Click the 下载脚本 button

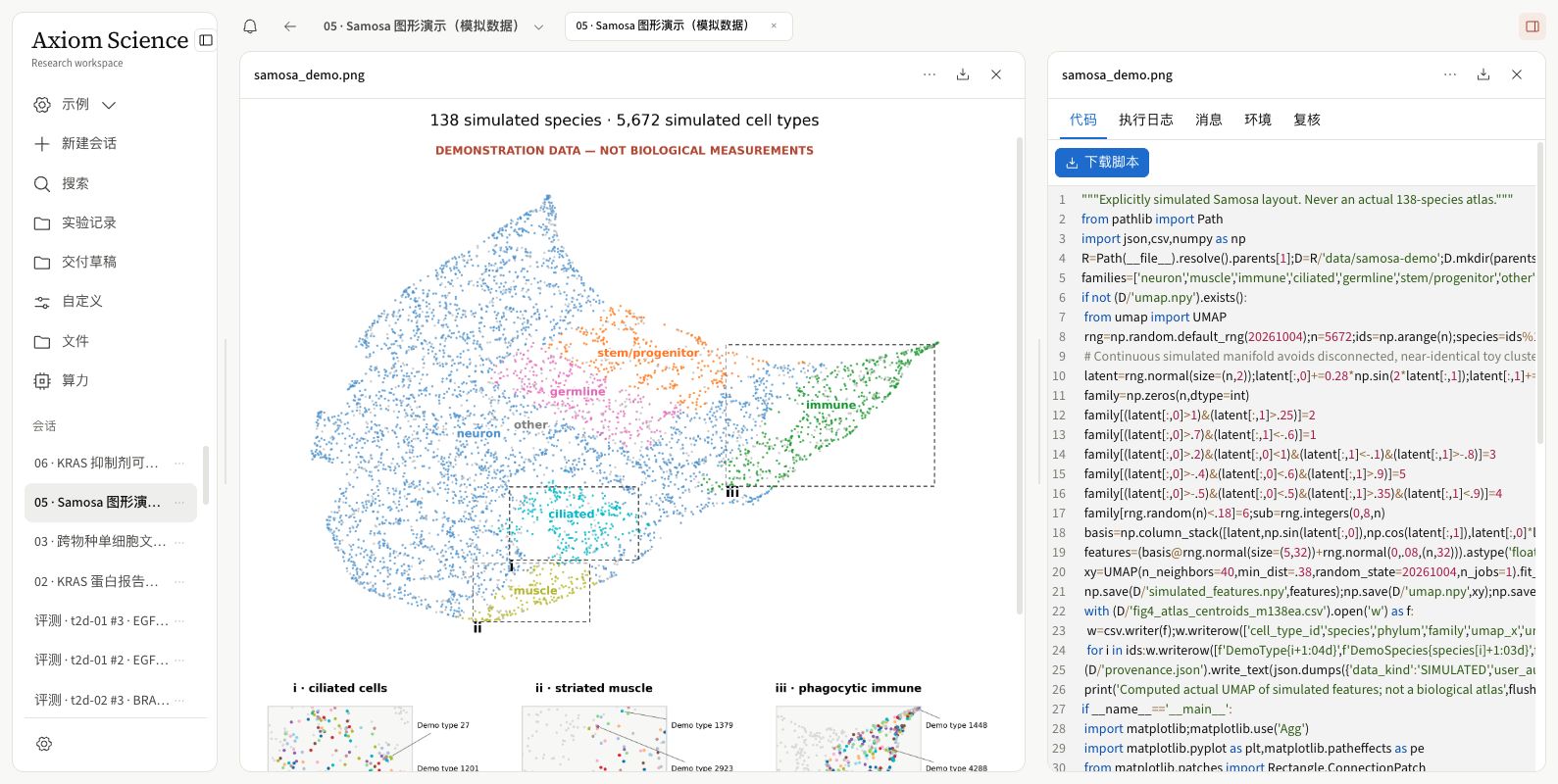(x=1102, y=163)
